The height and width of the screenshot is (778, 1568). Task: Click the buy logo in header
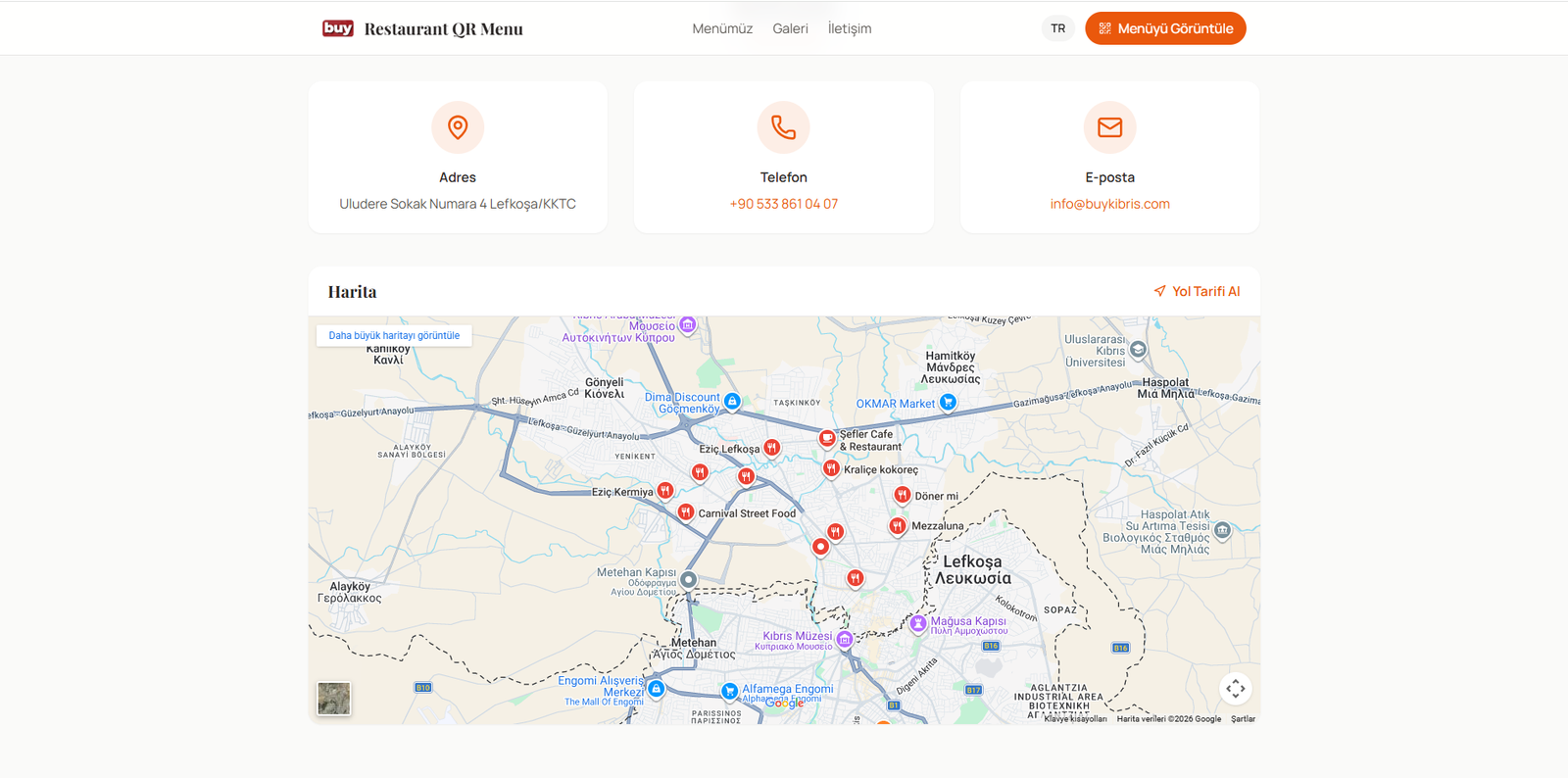tap(338, 28)
